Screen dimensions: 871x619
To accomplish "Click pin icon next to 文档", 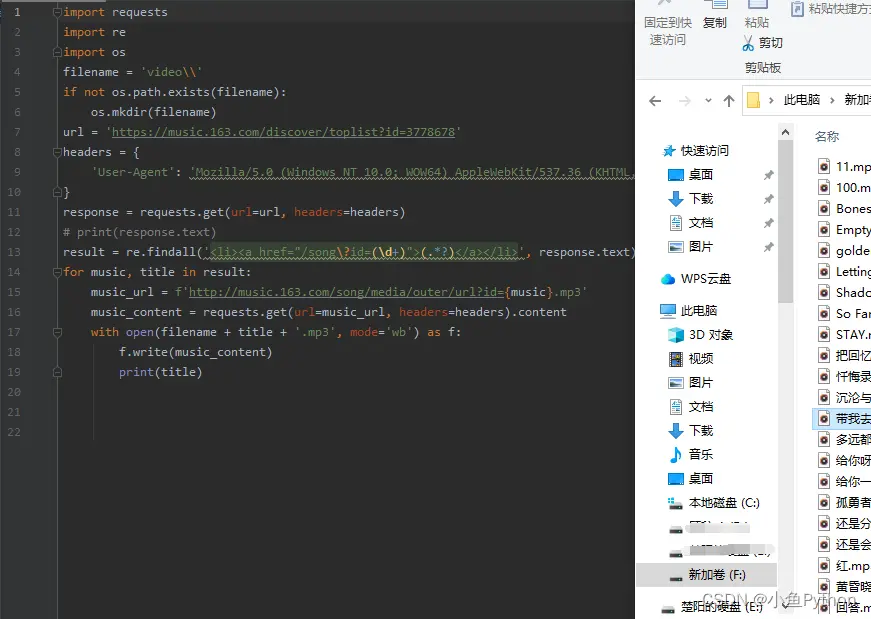I will [769, 223].
